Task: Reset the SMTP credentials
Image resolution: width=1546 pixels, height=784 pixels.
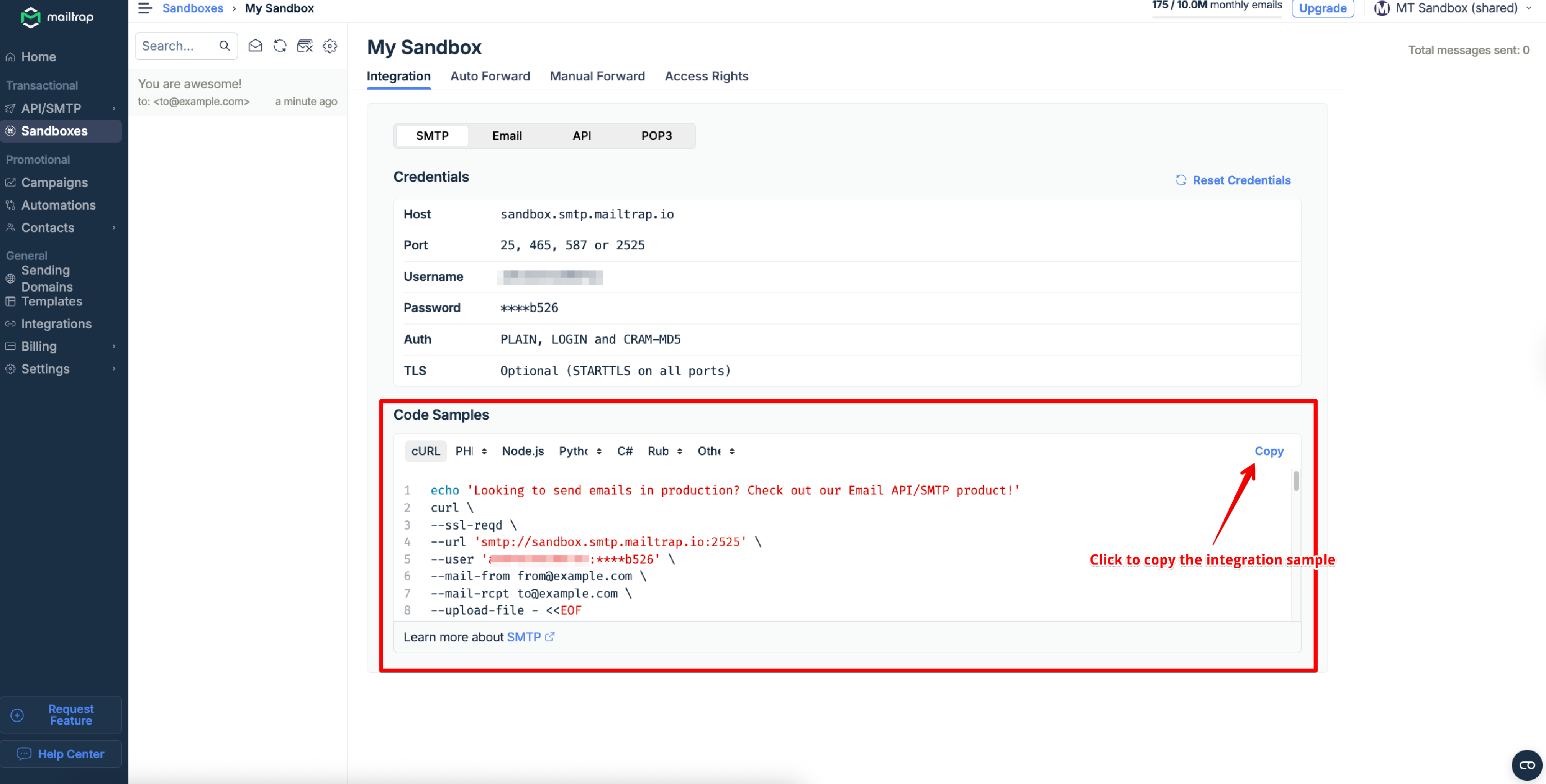Action: point(1232,180)
